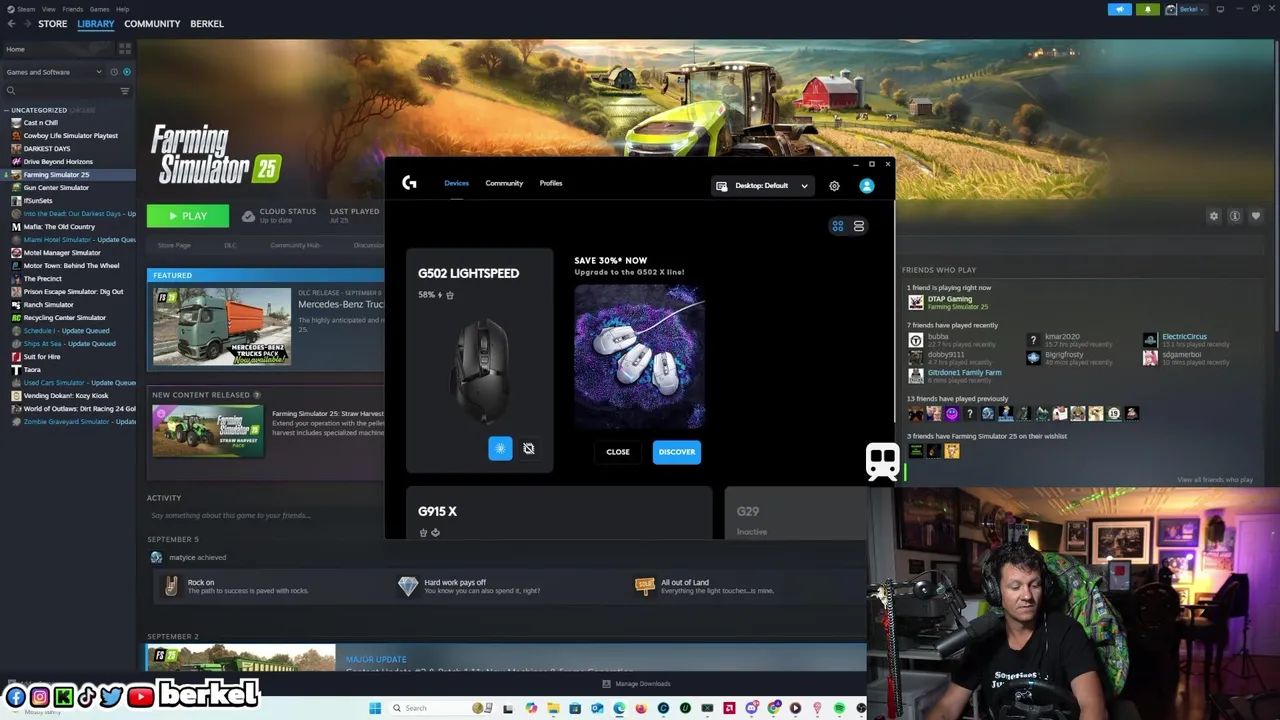Screen dimensions: 1280x720
Task: Open G HUB settings gear
Action: click(x=834, y=186)
